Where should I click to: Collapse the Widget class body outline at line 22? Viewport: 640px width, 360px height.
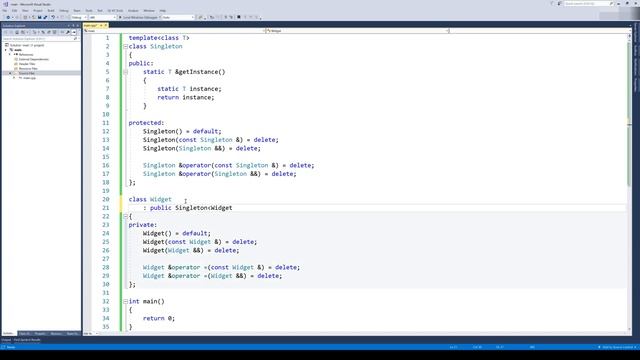coord(125,216)
